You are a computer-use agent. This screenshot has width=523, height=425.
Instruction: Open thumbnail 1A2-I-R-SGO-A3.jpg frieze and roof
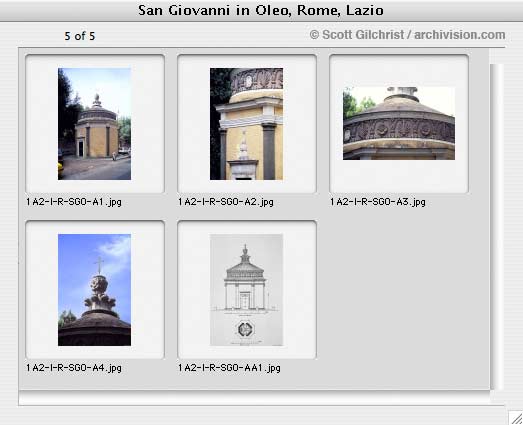coord(399,123)
